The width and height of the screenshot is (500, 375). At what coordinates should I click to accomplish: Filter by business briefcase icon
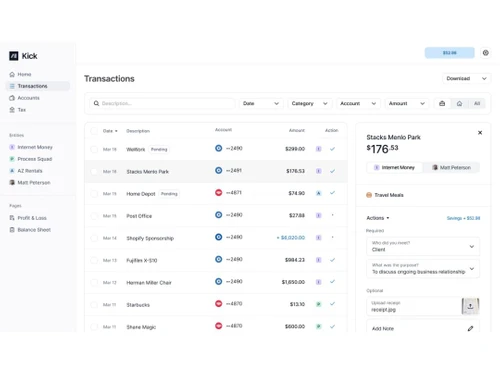tap(442, 103)
